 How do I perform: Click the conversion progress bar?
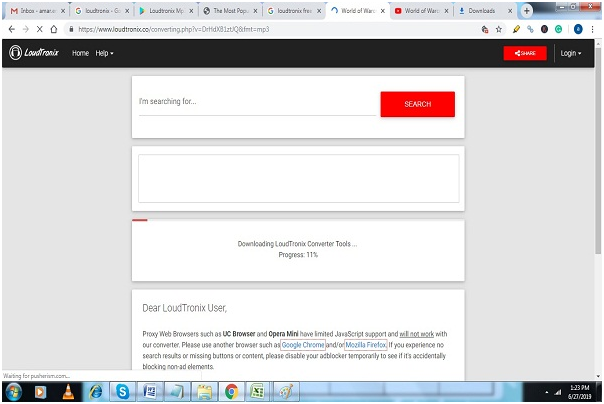pyautogui.click(x=298, y=220)
